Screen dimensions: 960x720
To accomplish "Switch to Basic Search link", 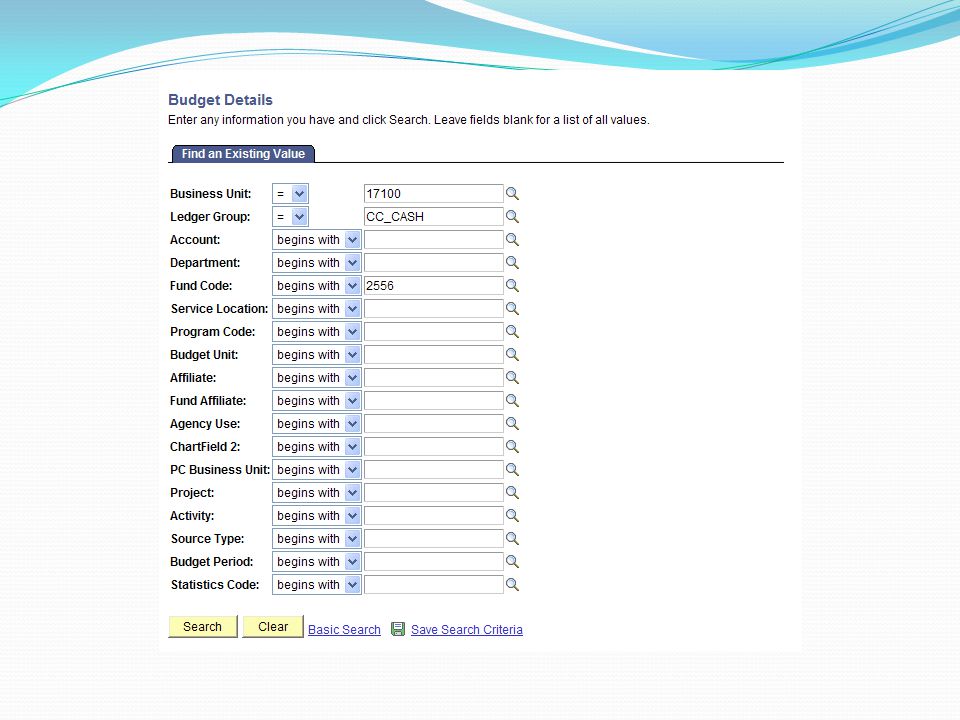I will 344,629.
